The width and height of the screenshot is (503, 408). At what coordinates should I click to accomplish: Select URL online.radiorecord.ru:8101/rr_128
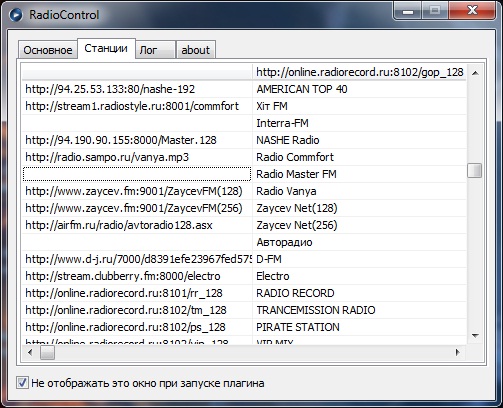coord(137,293)
